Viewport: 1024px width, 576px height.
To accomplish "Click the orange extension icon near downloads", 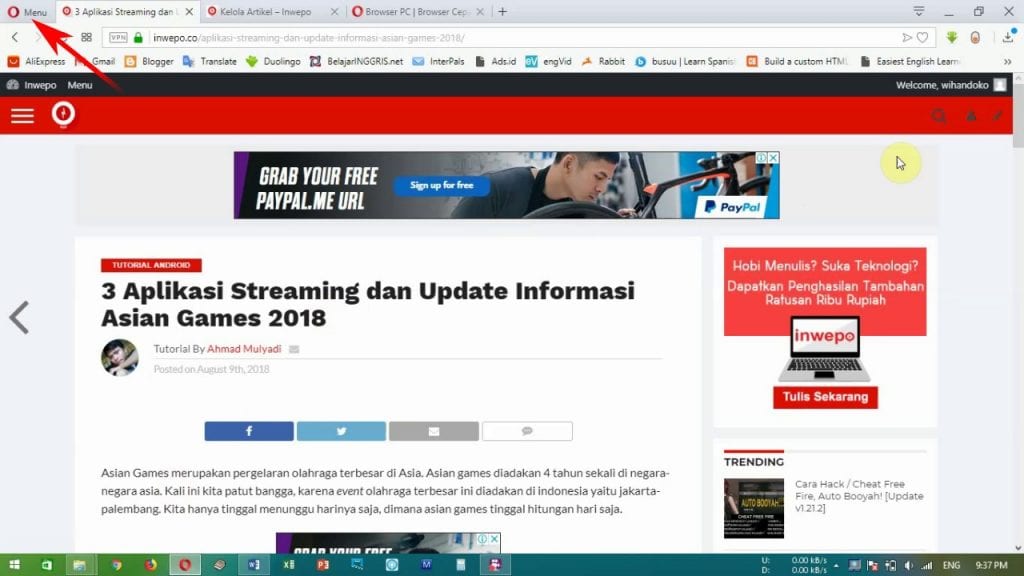I will (x=975, y=38).
